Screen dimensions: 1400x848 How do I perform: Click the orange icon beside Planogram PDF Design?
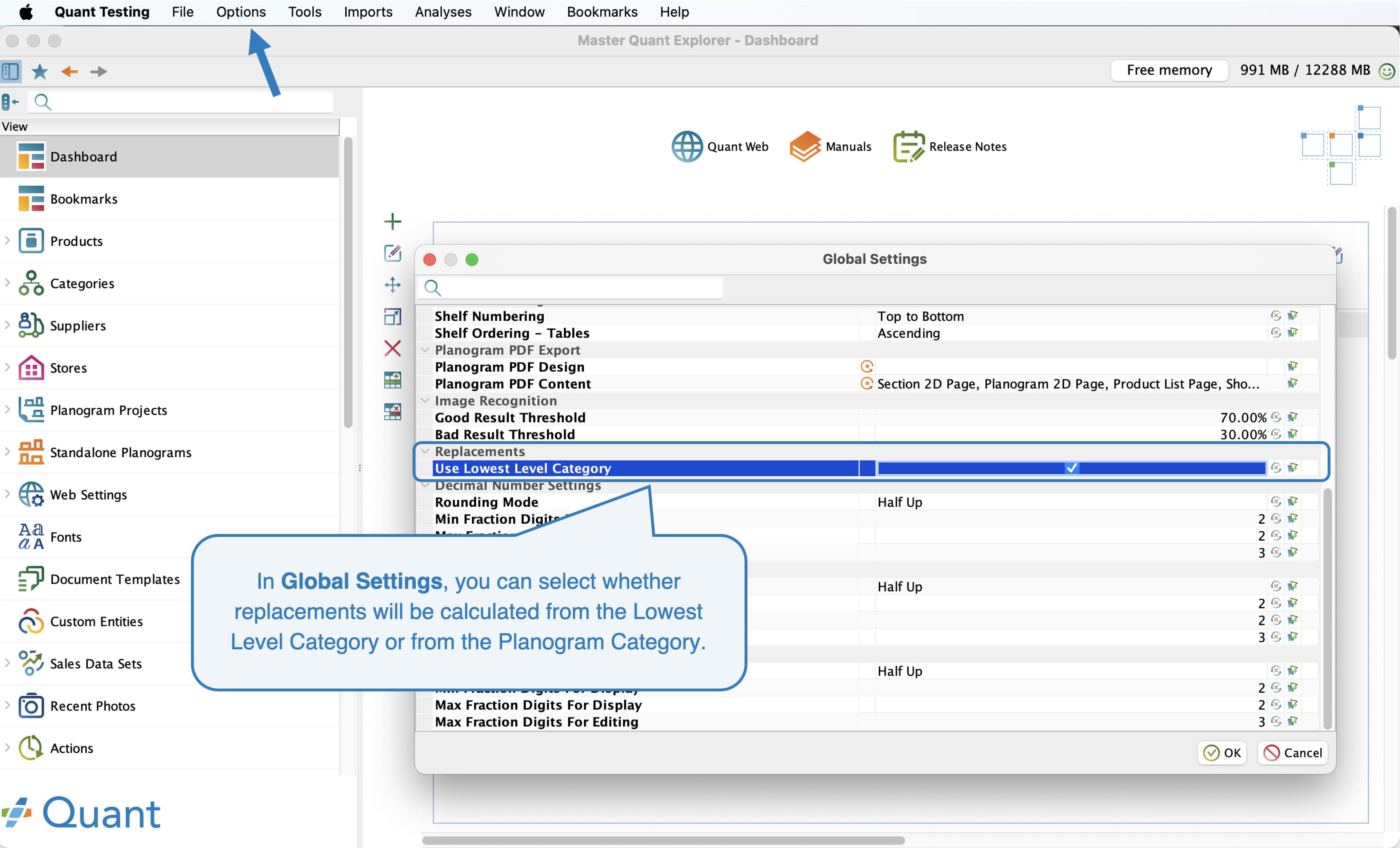point(867,366)
